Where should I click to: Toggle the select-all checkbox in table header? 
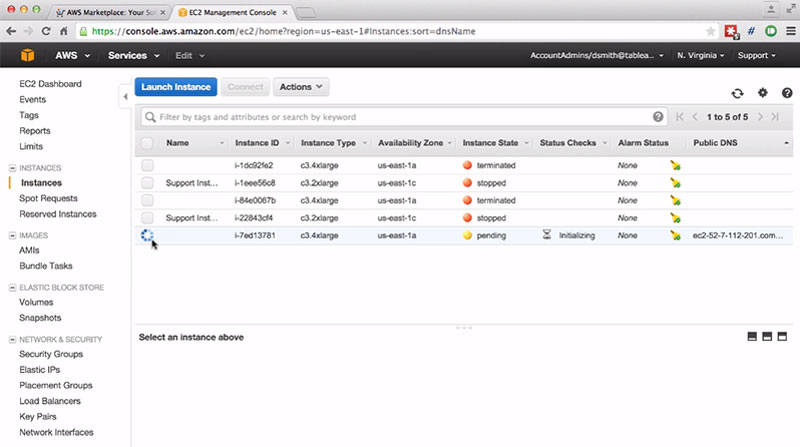coord(148,144)
